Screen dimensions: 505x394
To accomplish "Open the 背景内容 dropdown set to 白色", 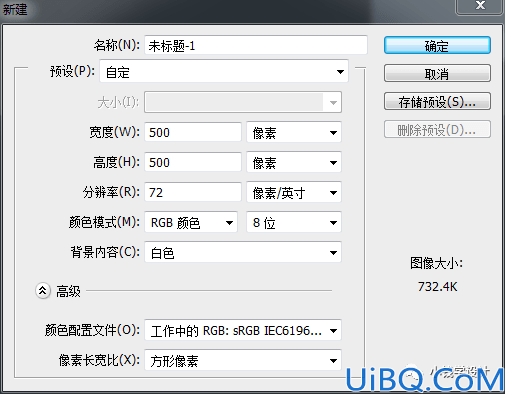I will (243, 252).
